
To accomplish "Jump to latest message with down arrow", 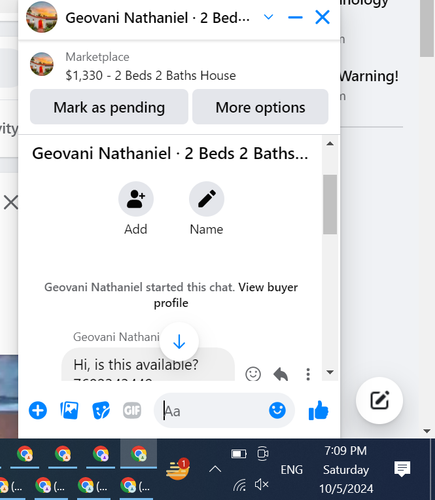I will click(x=179, y=342).
